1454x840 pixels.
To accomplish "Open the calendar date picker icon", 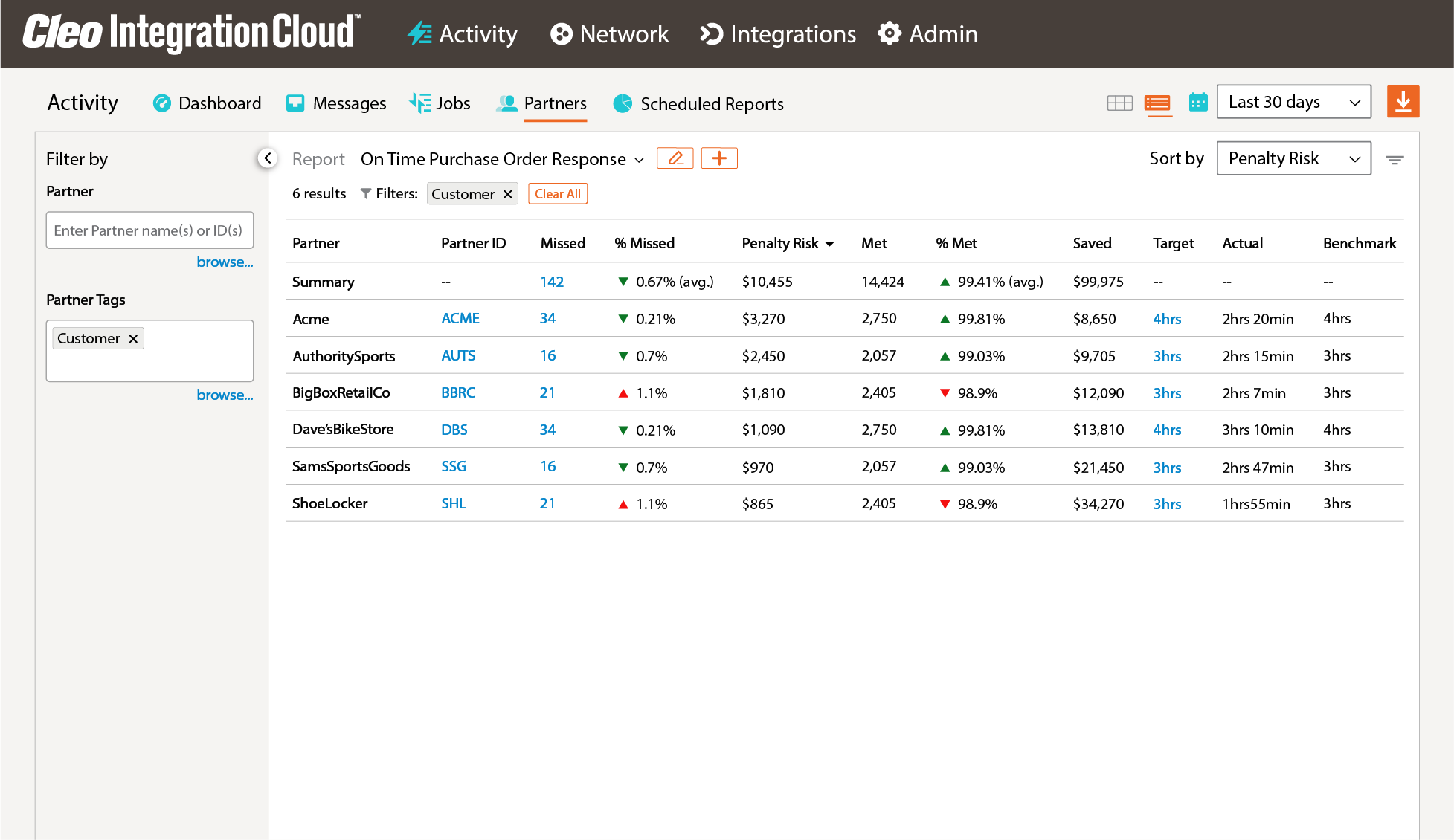I will (1197, 103).
